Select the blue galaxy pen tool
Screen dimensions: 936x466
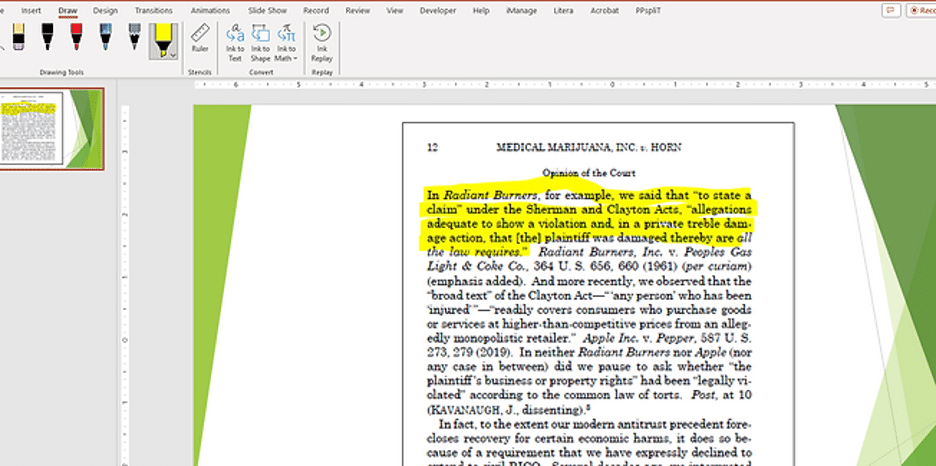(106, 38)
